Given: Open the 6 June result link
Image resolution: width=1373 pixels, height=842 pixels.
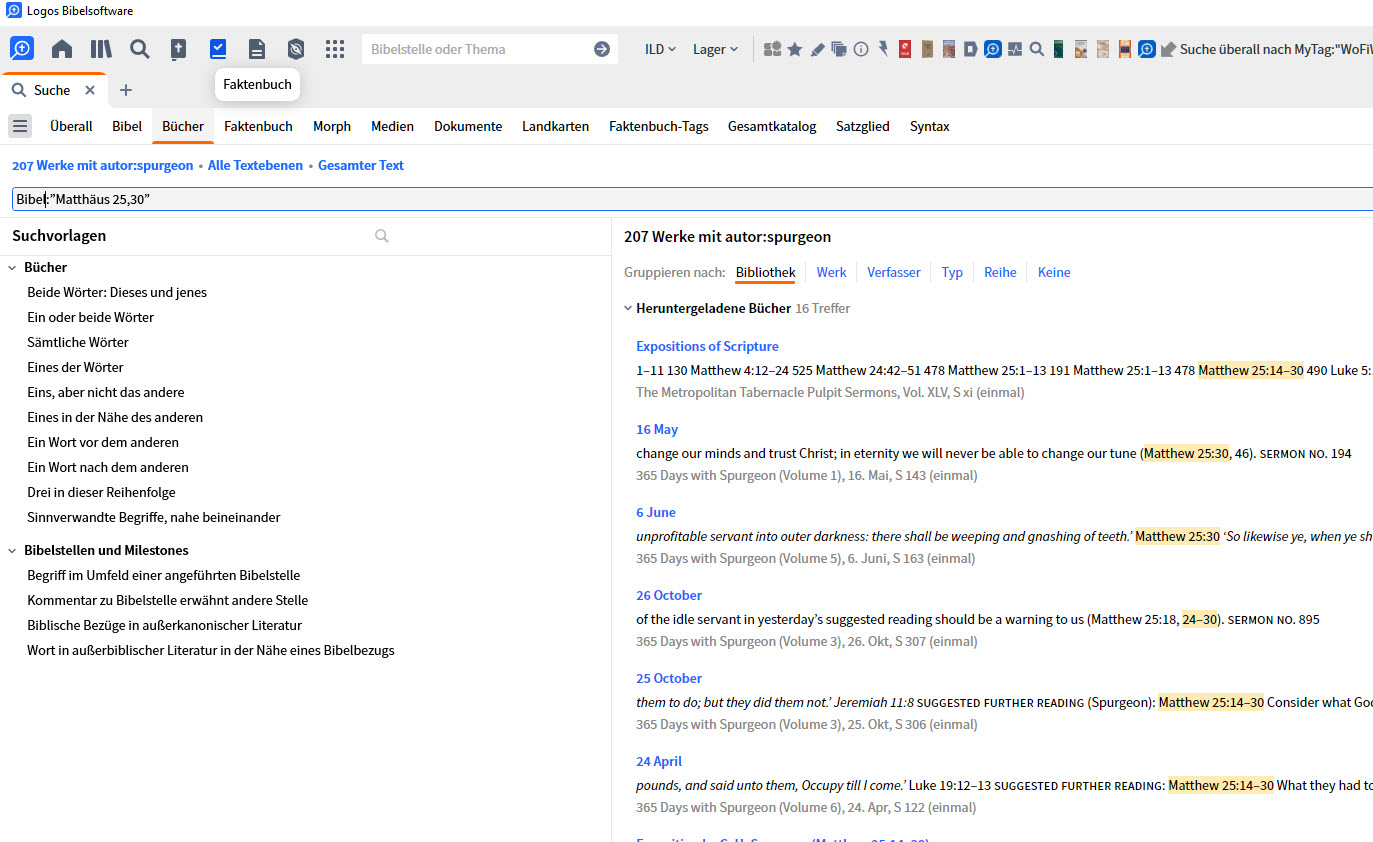Looking at the screenshot, I should [656, 512].
